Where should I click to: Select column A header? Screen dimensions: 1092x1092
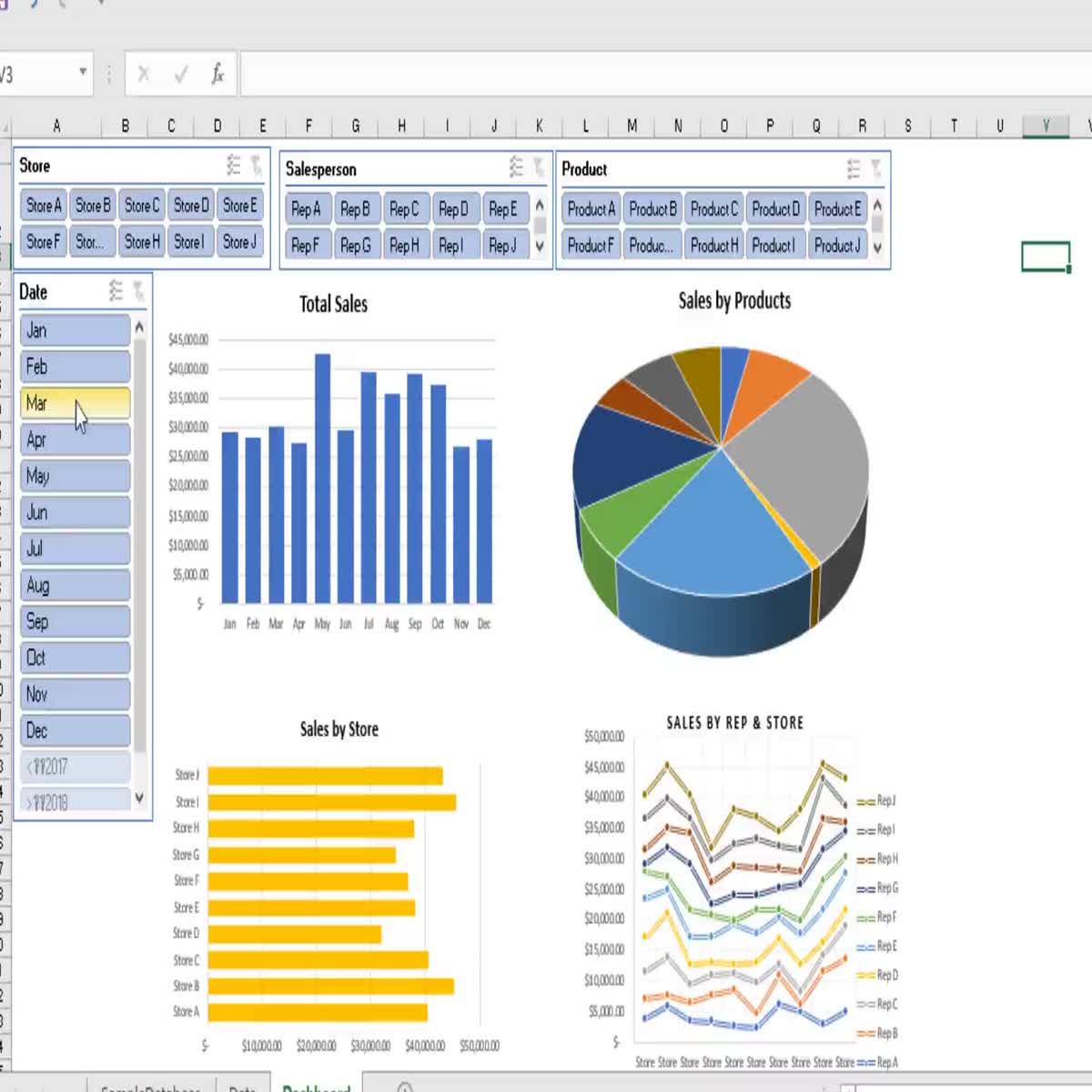pyautogui.click(x=56, y=126)
